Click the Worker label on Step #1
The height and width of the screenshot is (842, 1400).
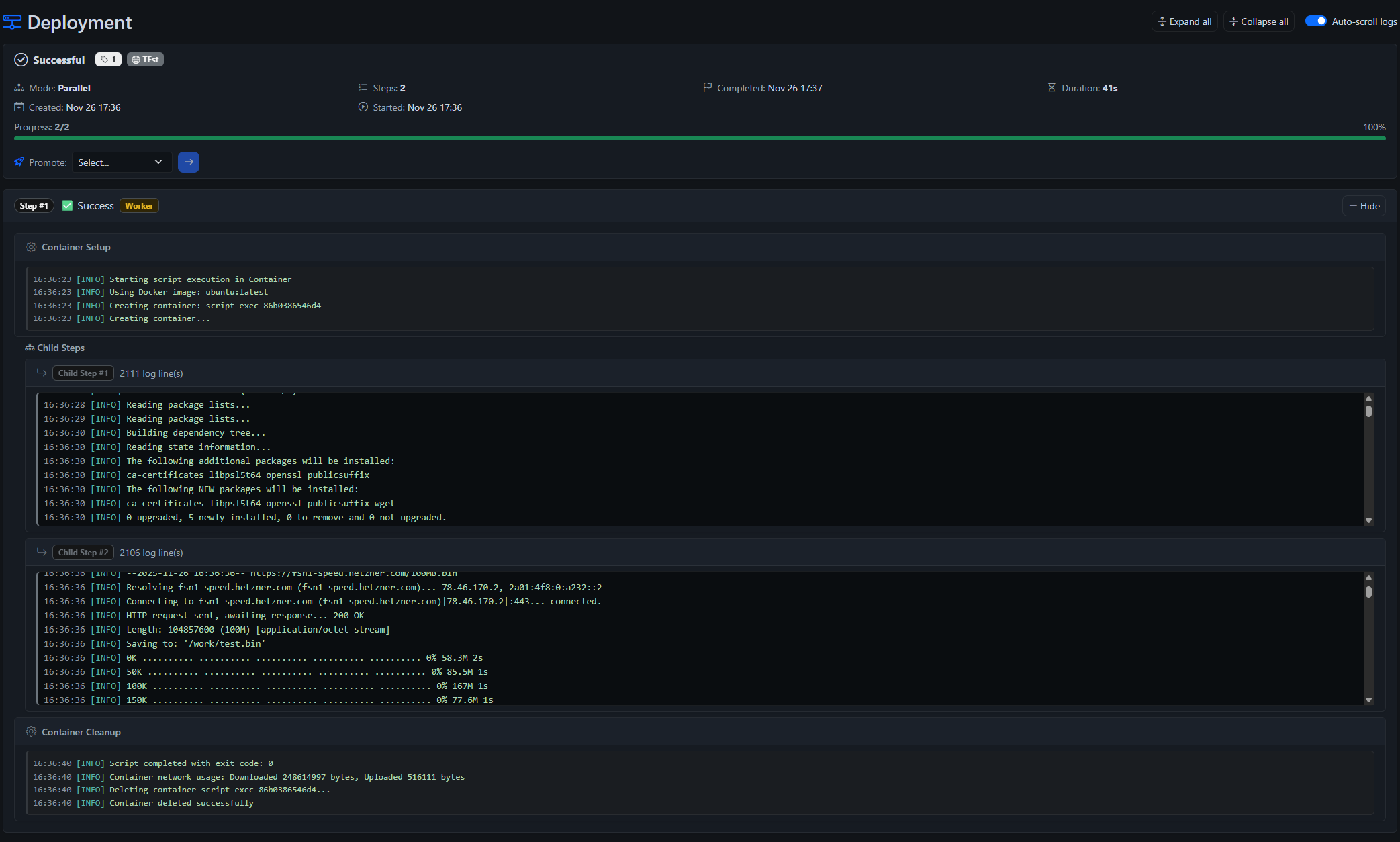pos(138,205)
